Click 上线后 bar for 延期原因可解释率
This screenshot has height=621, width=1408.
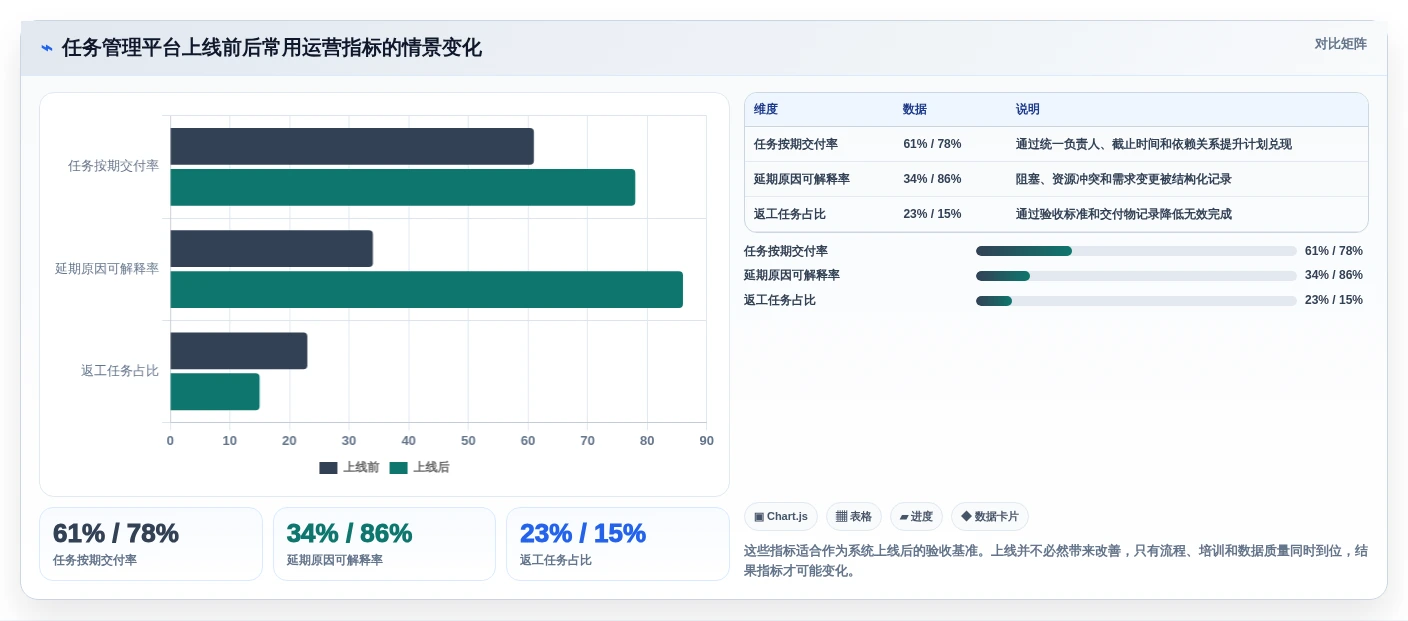click(x=427, y=289)
